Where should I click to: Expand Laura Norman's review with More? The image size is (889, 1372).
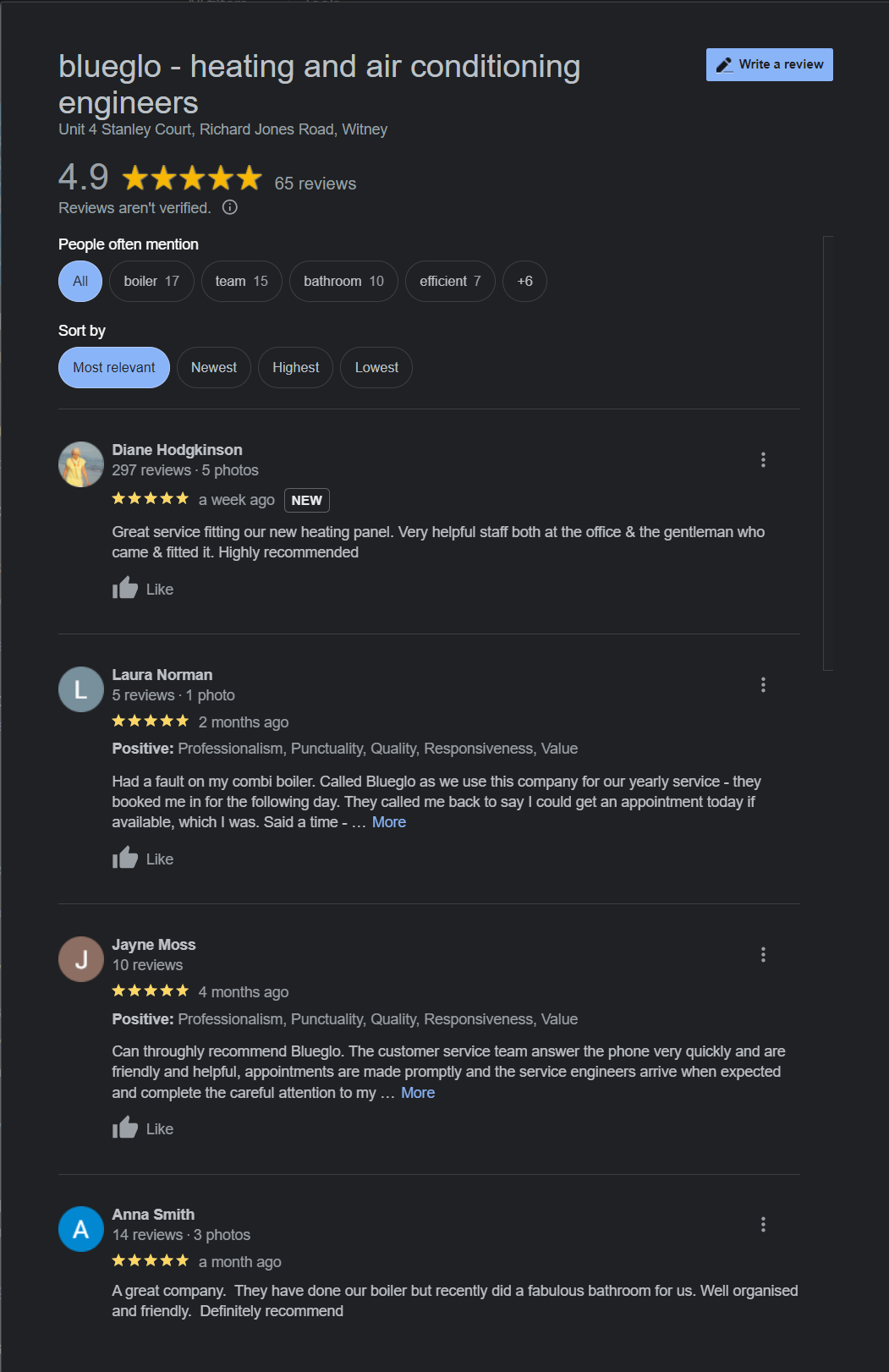[388, 821]
